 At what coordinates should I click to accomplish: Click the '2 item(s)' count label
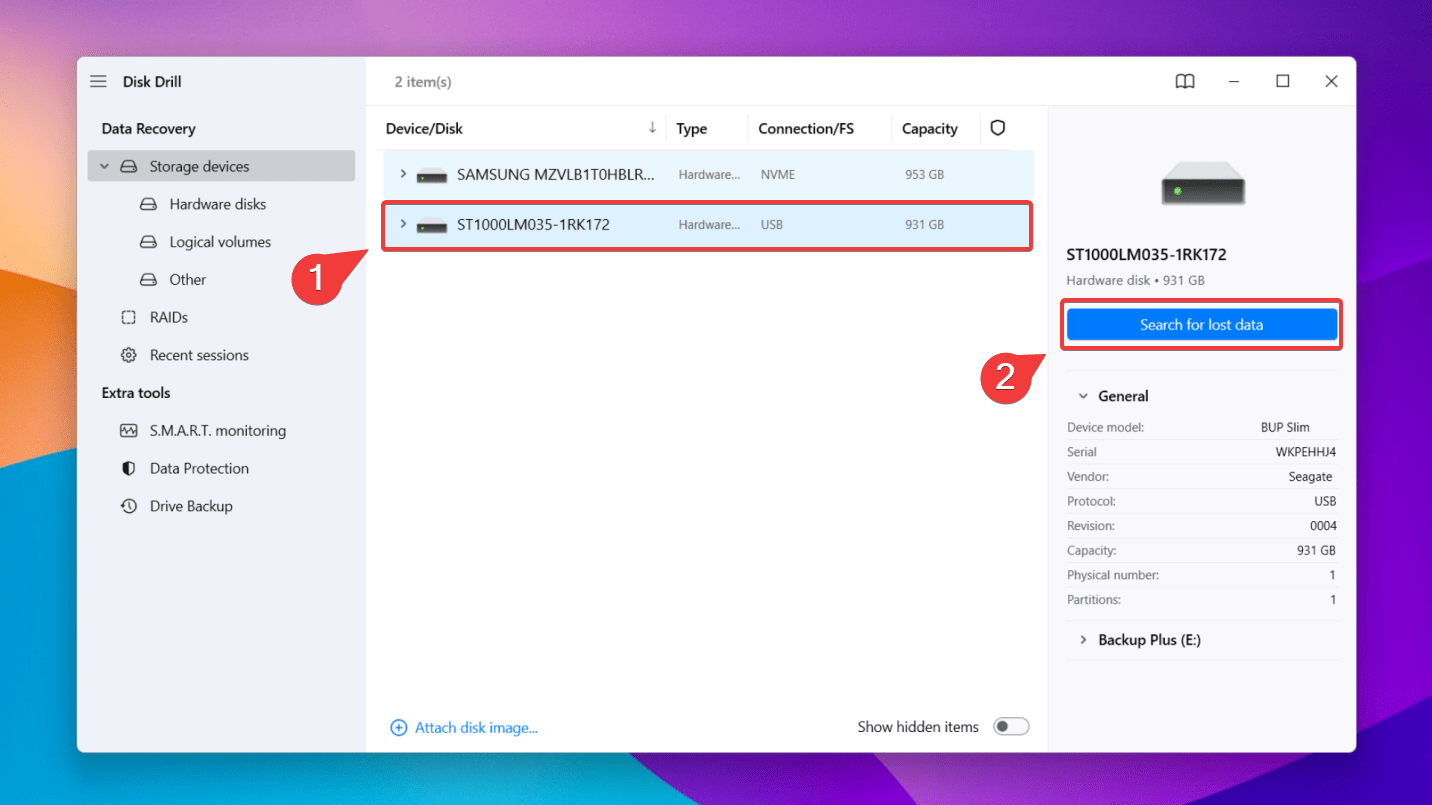pyautogui.click(x=423, y=82)
